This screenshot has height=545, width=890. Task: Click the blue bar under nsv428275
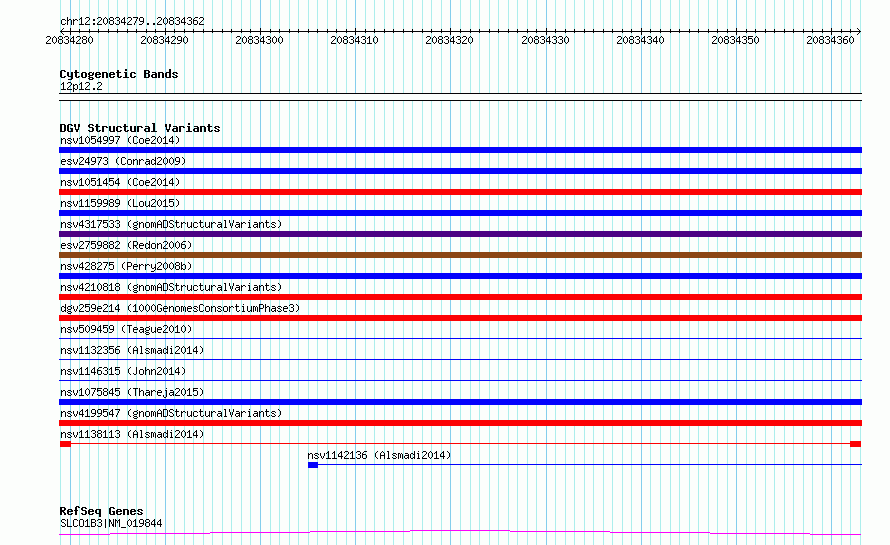(460, 276)
